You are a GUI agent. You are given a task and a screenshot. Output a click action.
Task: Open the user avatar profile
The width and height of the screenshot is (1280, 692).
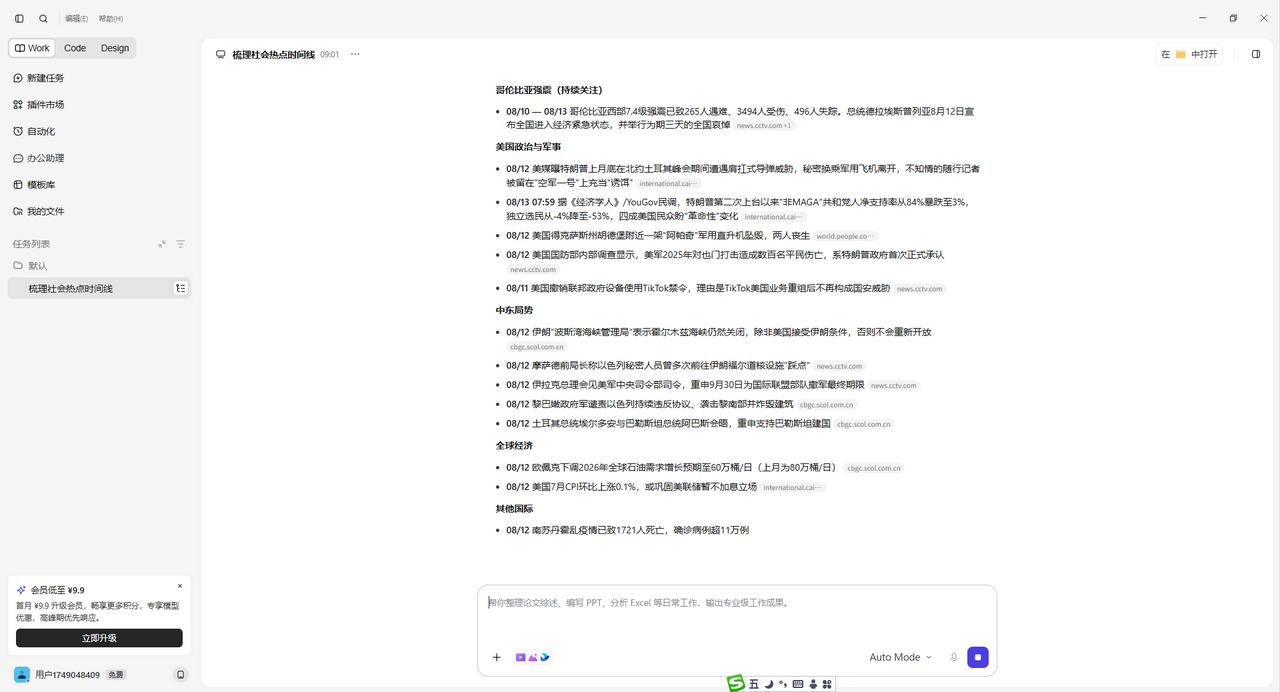tap(22, 674)
